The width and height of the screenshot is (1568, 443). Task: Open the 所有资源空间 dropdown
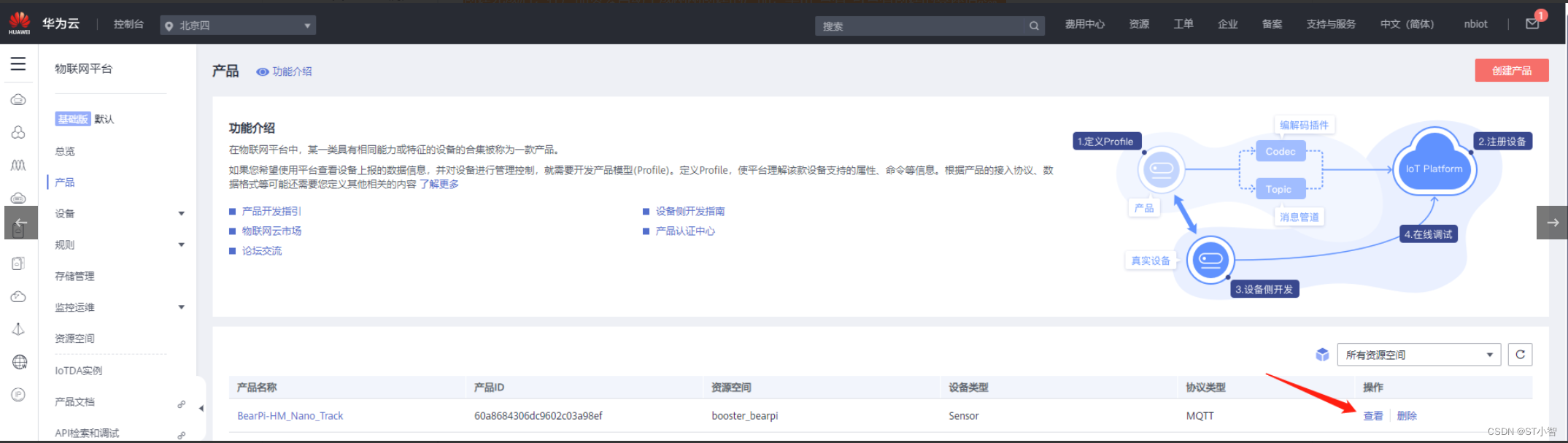(x=1418, y=355)
